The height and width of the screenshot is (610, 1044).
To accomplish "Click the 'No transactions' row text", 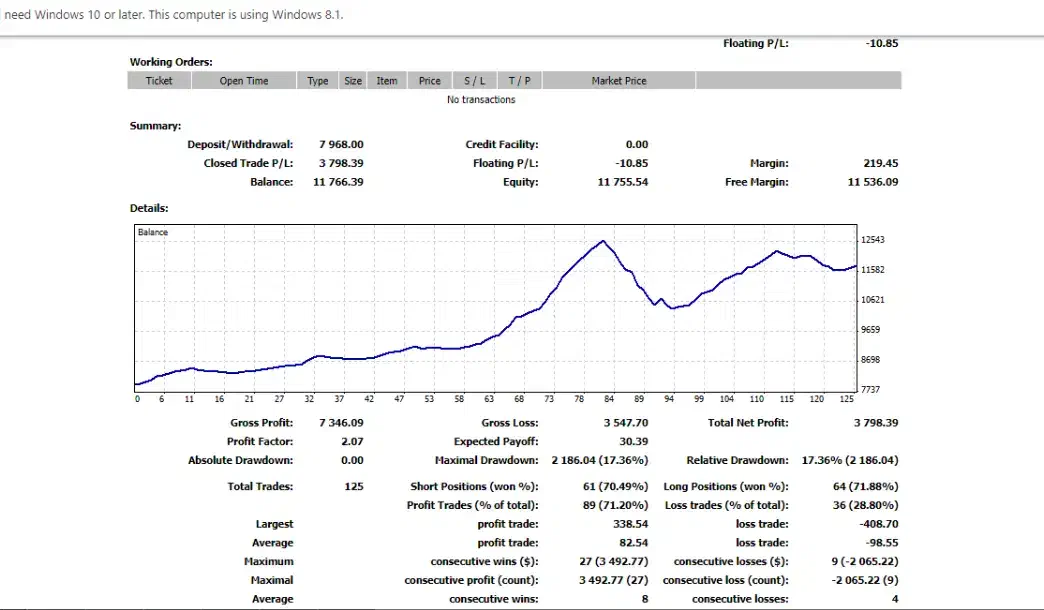I will pyautogui.click(x=481, y=100).
